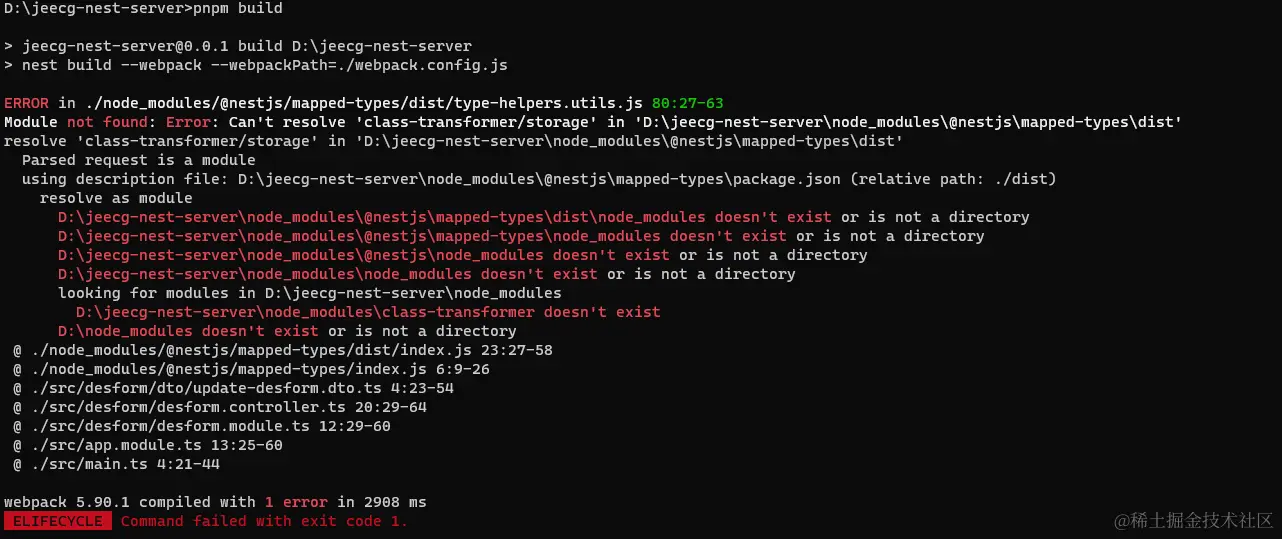Click the nest build --webpack command line
1282x539 pixels.
tap(256, 65)
